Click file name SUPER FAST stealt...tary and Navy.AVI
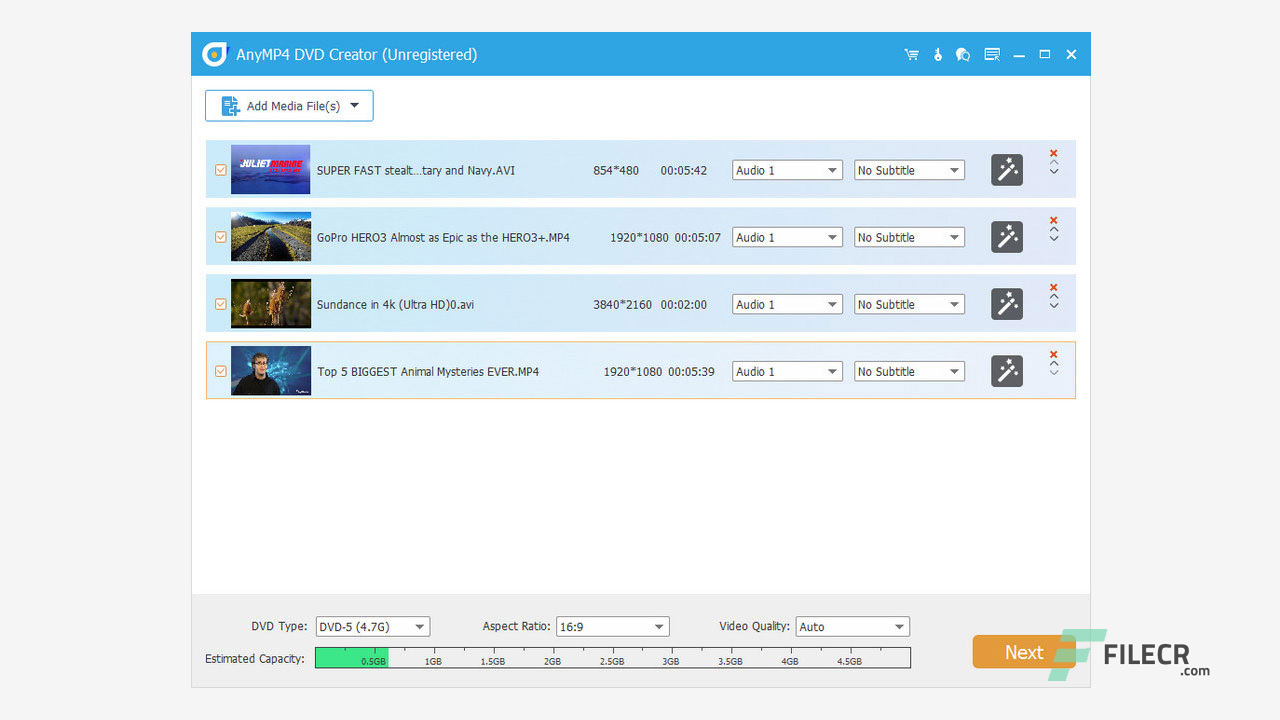 [416, 170]
